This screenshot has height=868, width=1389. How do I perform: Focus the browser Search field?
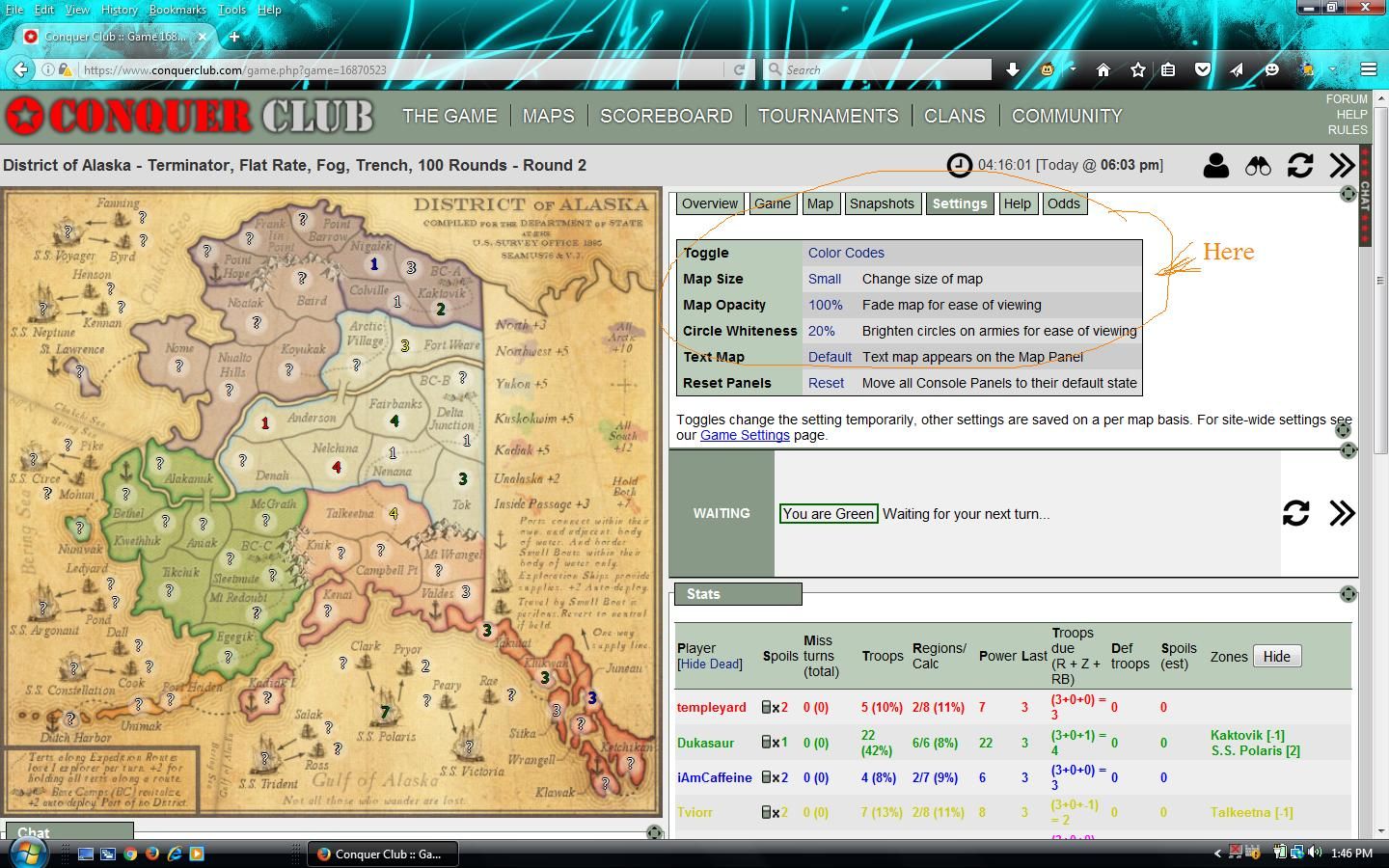(878, 69)
